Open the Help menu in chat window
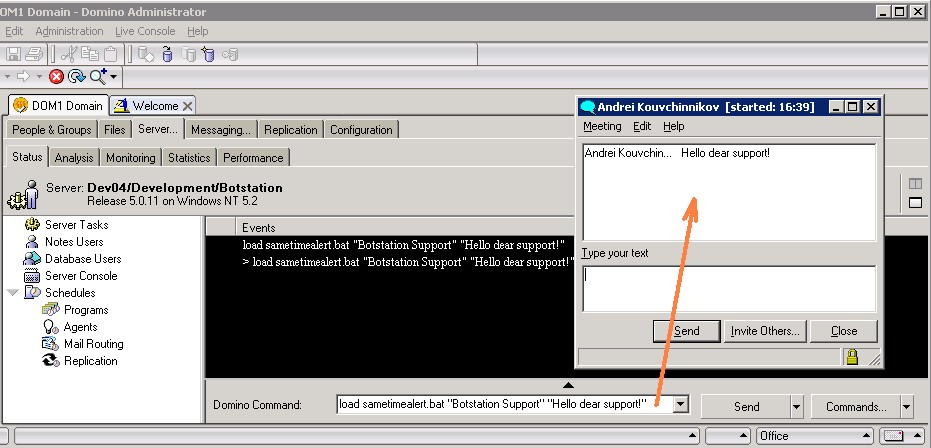Viewport: 931px width, 448px height. pyautogui.click(x=674, y=126)
